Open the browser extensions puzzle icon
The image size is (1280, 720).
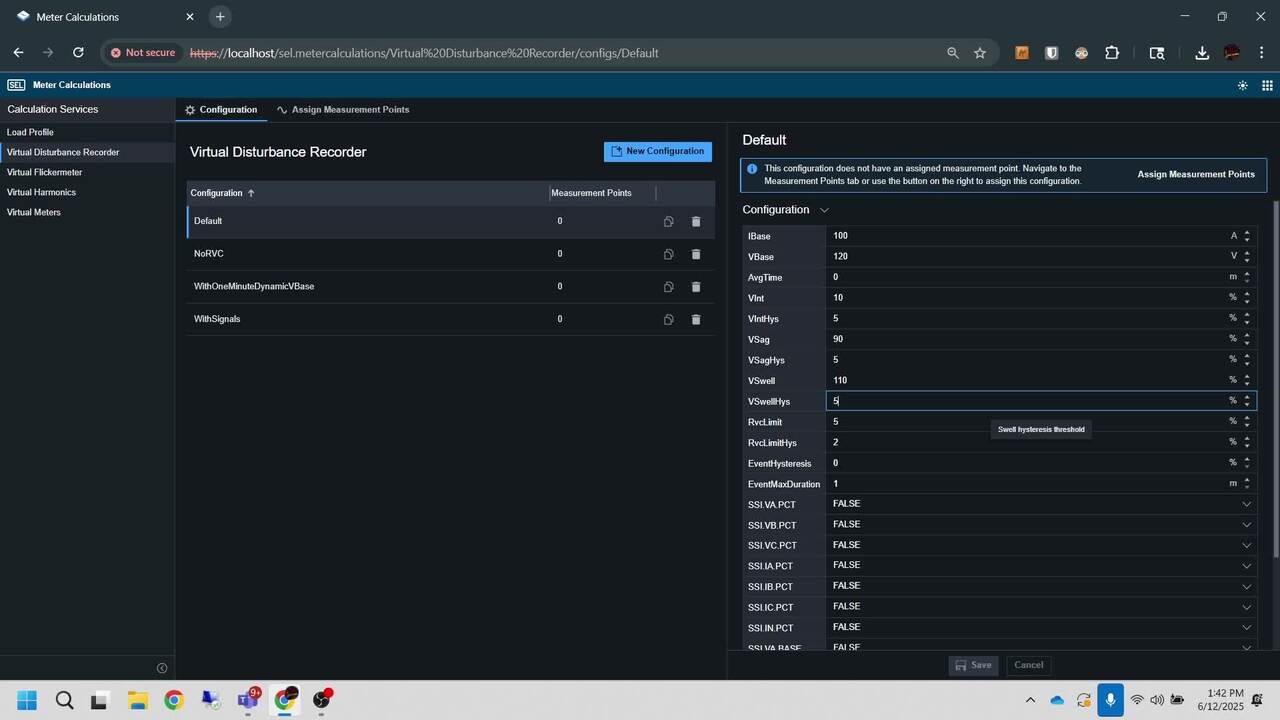click(1111, 53)
